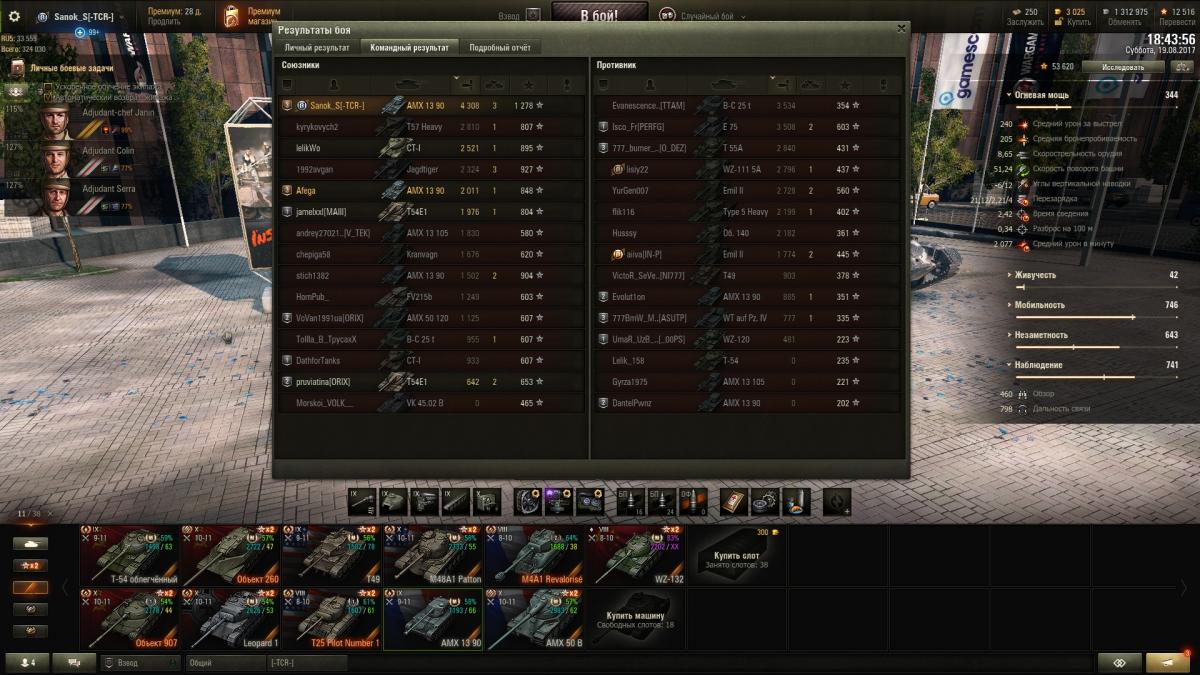The width and height of the screenshot is (1200, 675).
Task: Open the chat channels icon
Action: point(74,662)
